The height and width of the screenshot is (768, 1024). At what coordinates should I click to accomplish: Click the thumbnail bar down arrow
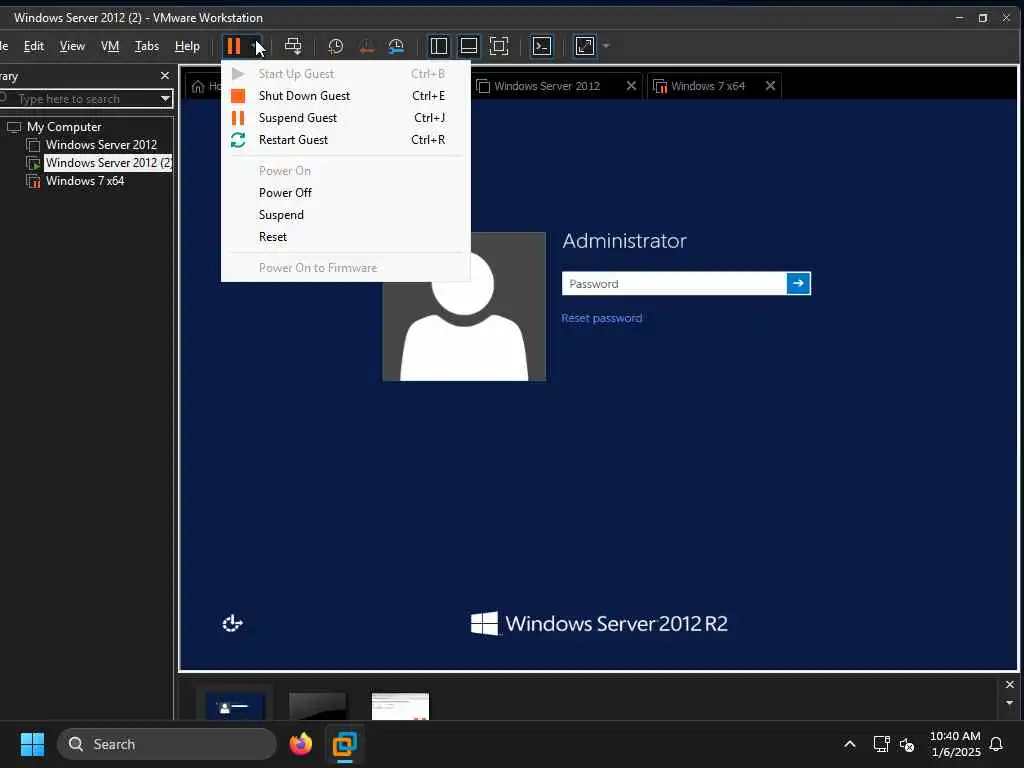click(x=1010, y=703)
